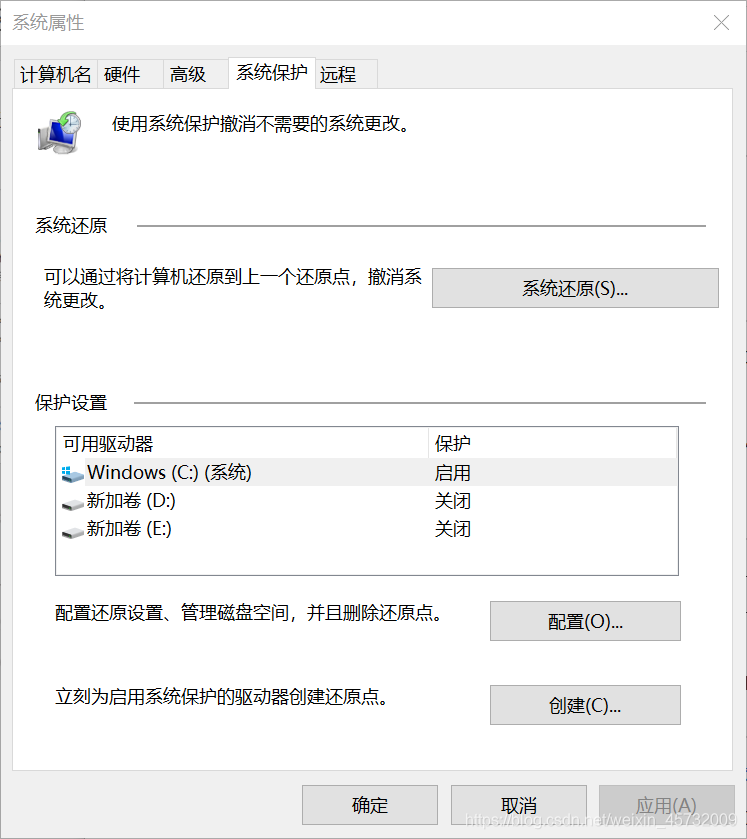
Task: Open the 硬件 tab
Action: click(x=130, y=74)
